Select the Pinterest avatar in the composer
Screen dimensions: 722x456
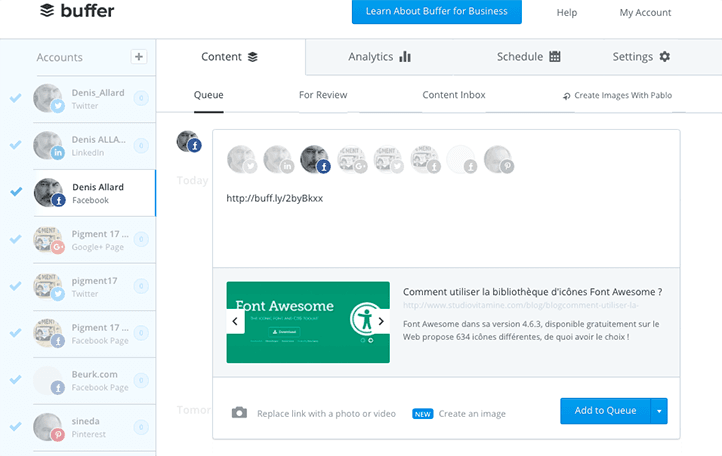pyautogui.click(x=498, y=160)
